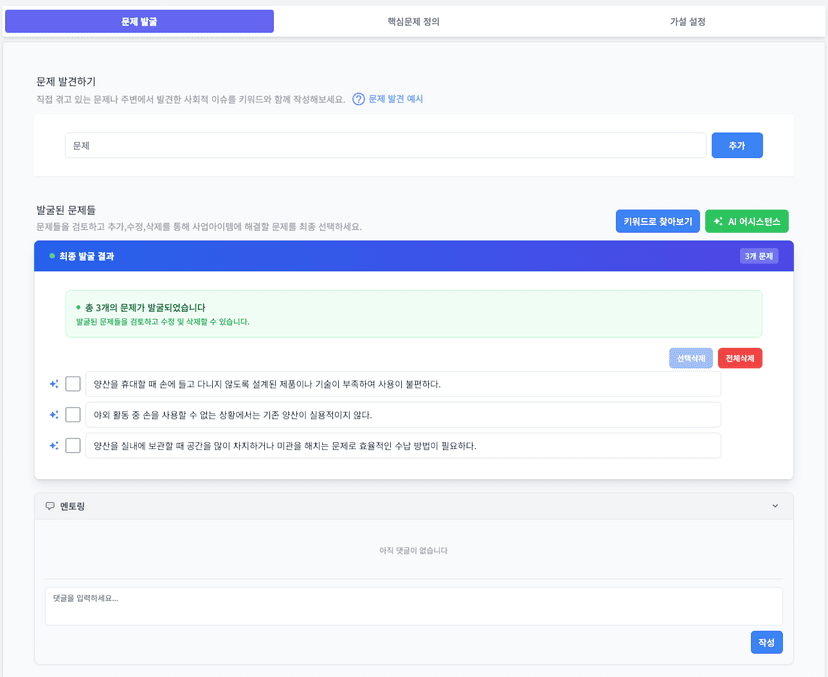Launch the AI 어시스턴스 button
The height and width of the screenshot is (677, 828).
pos(747,222)
